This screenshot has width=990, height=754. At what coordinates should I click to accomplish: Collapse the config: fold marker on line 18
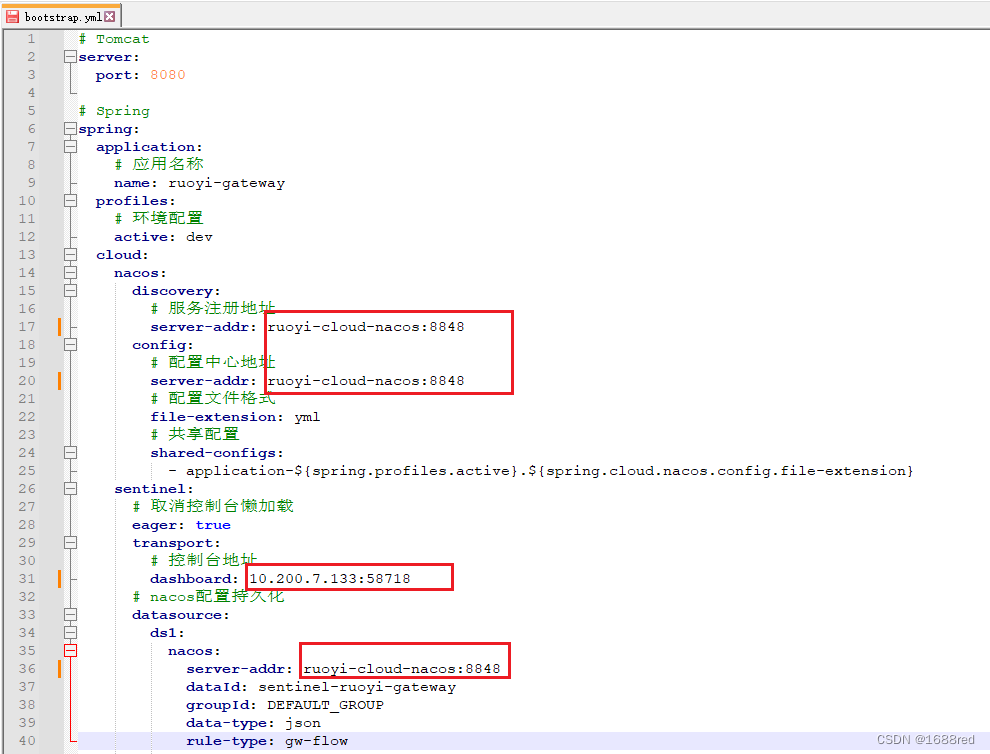pos(71,345)
